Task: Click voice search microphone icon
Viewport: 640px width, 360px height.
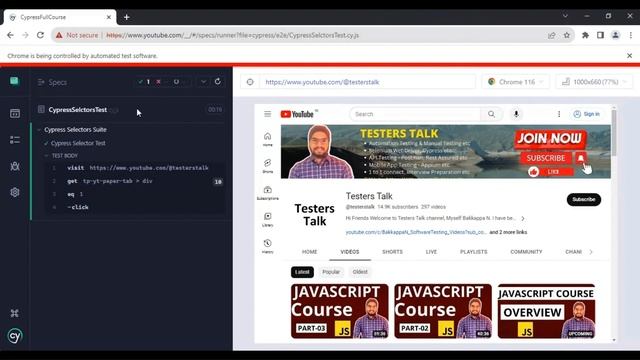Action: point(516,114)
